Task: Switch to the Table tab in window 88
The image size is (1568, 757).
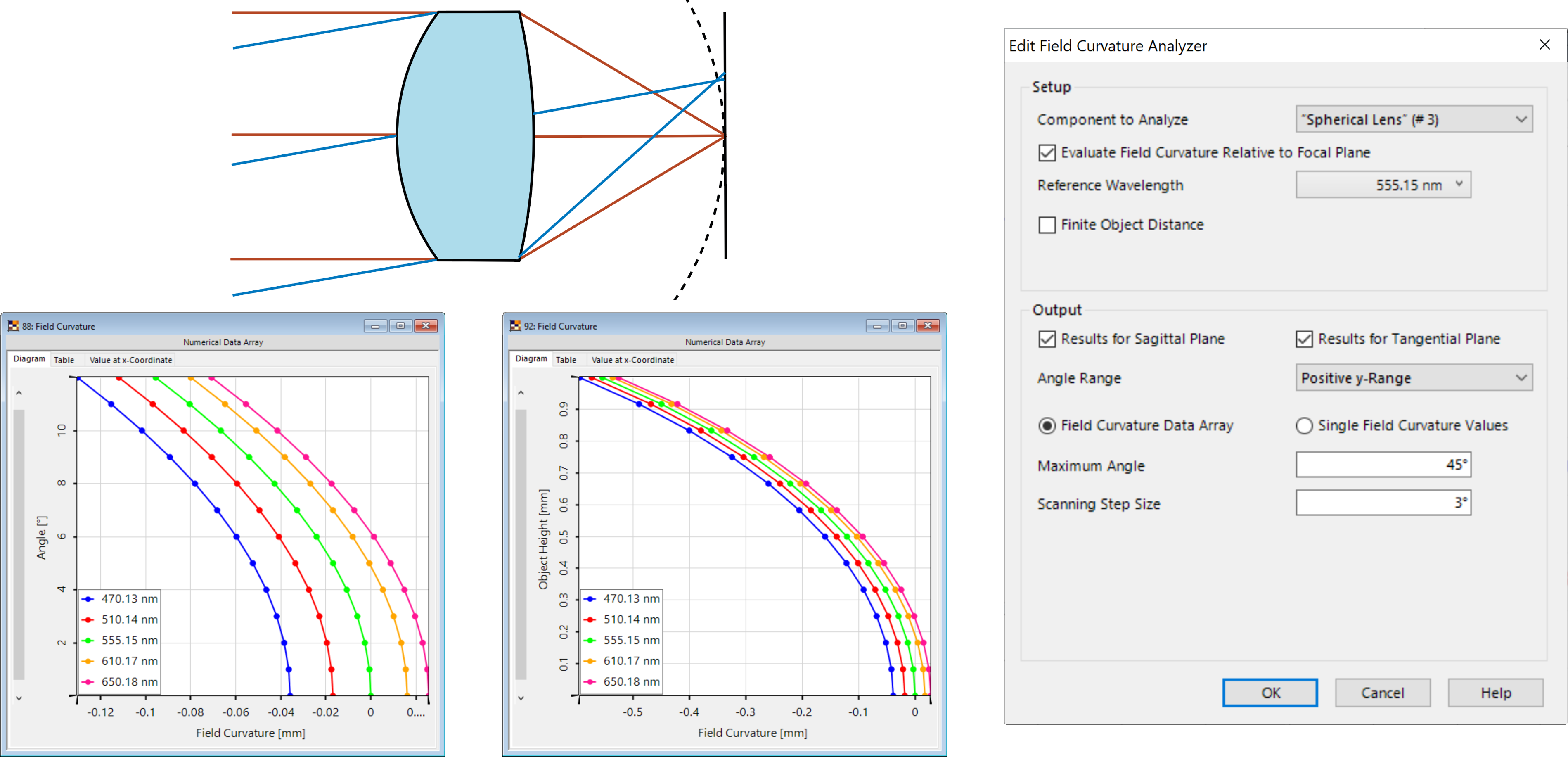Action: coord(64,359)
